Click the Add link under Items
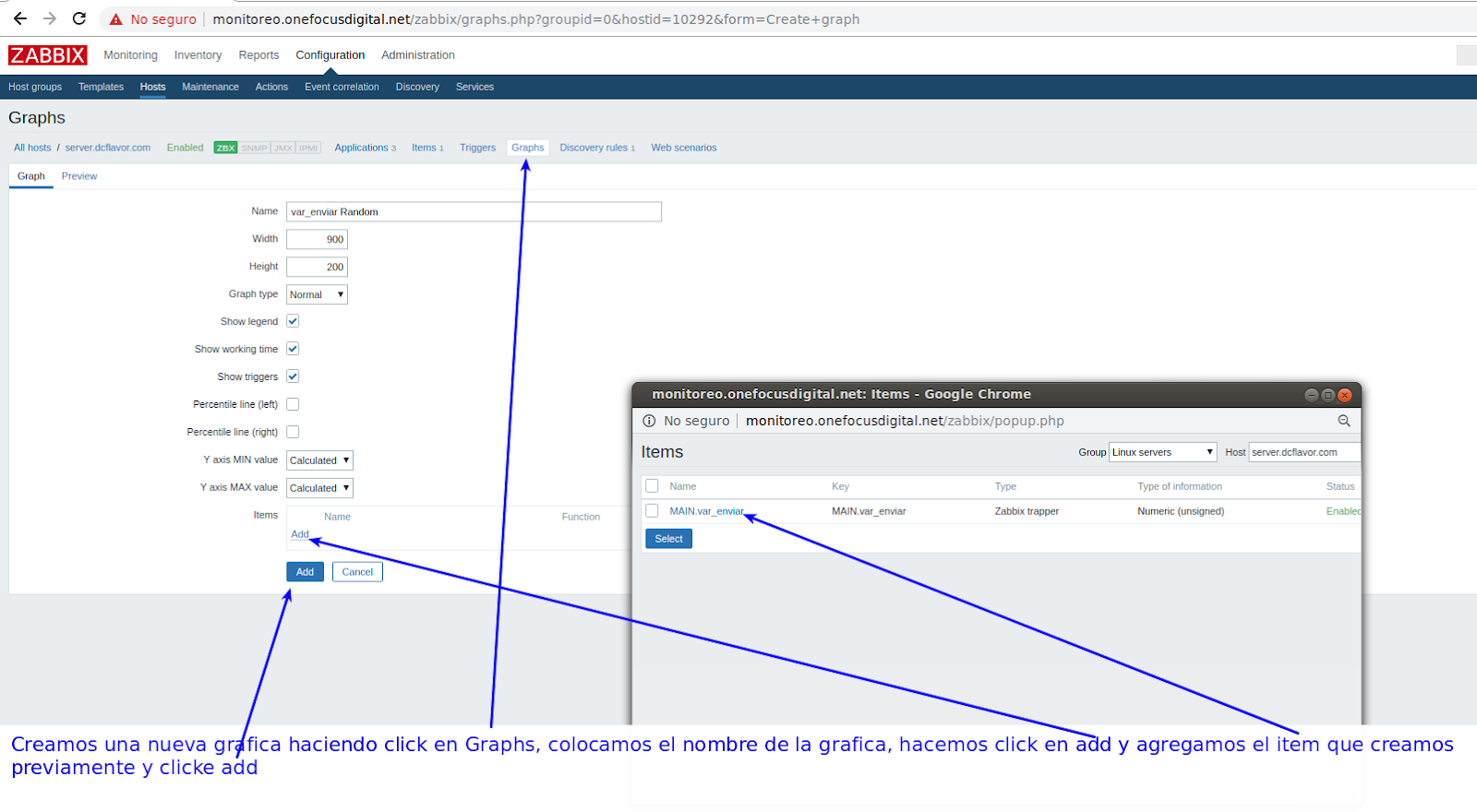This screenshot has height=812, width=1477. point(300,534)
